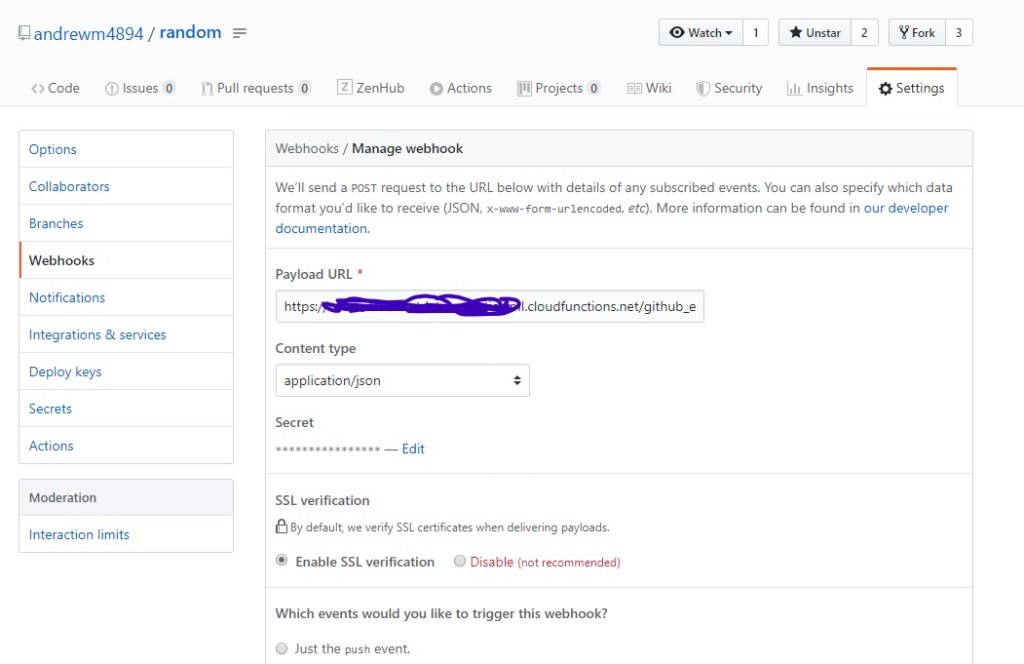Viewport: 1024px width, 664px height.
Task: Open the Projects tab
Action: coord(559,88)
